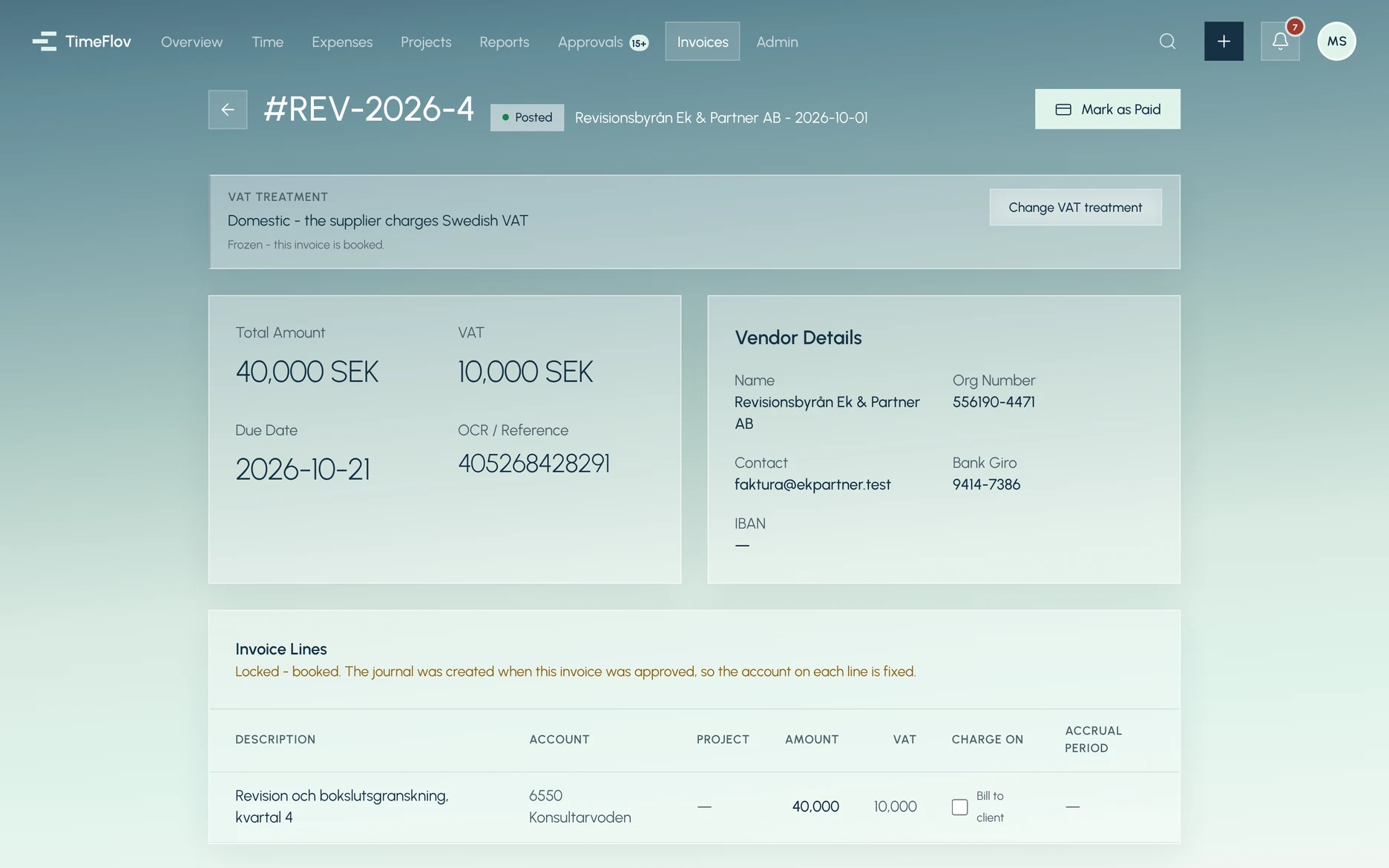Click account 6550 Konsultarvoden cell
Viewport: 1389px width, 868px height.
579,806
